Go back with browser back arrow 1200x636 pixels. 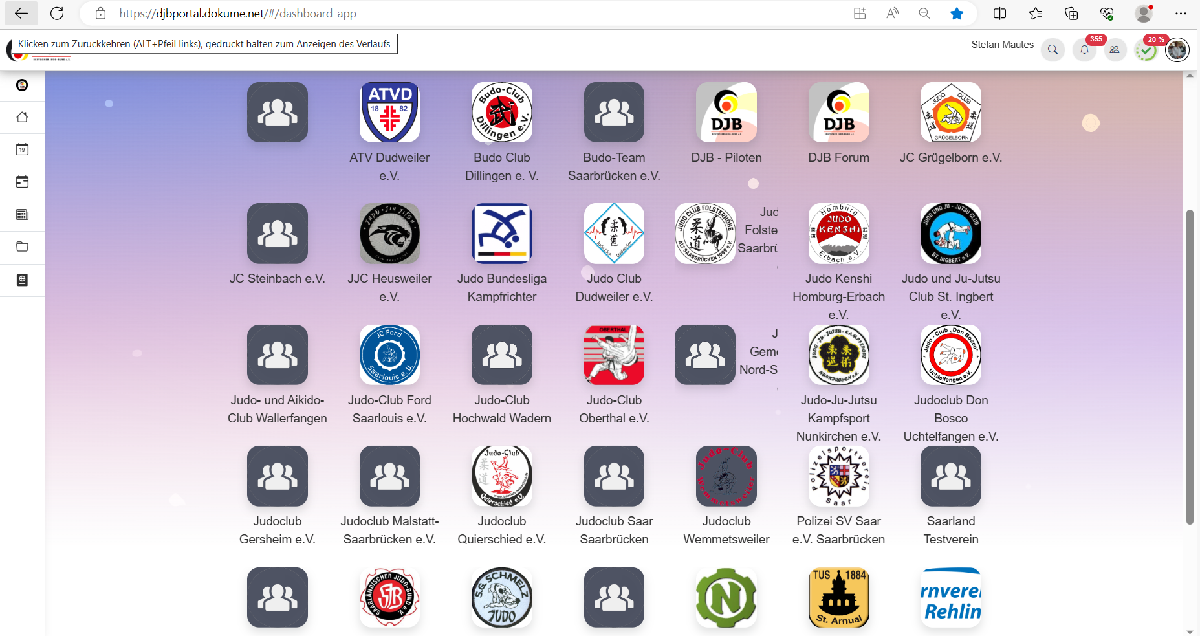21,13
